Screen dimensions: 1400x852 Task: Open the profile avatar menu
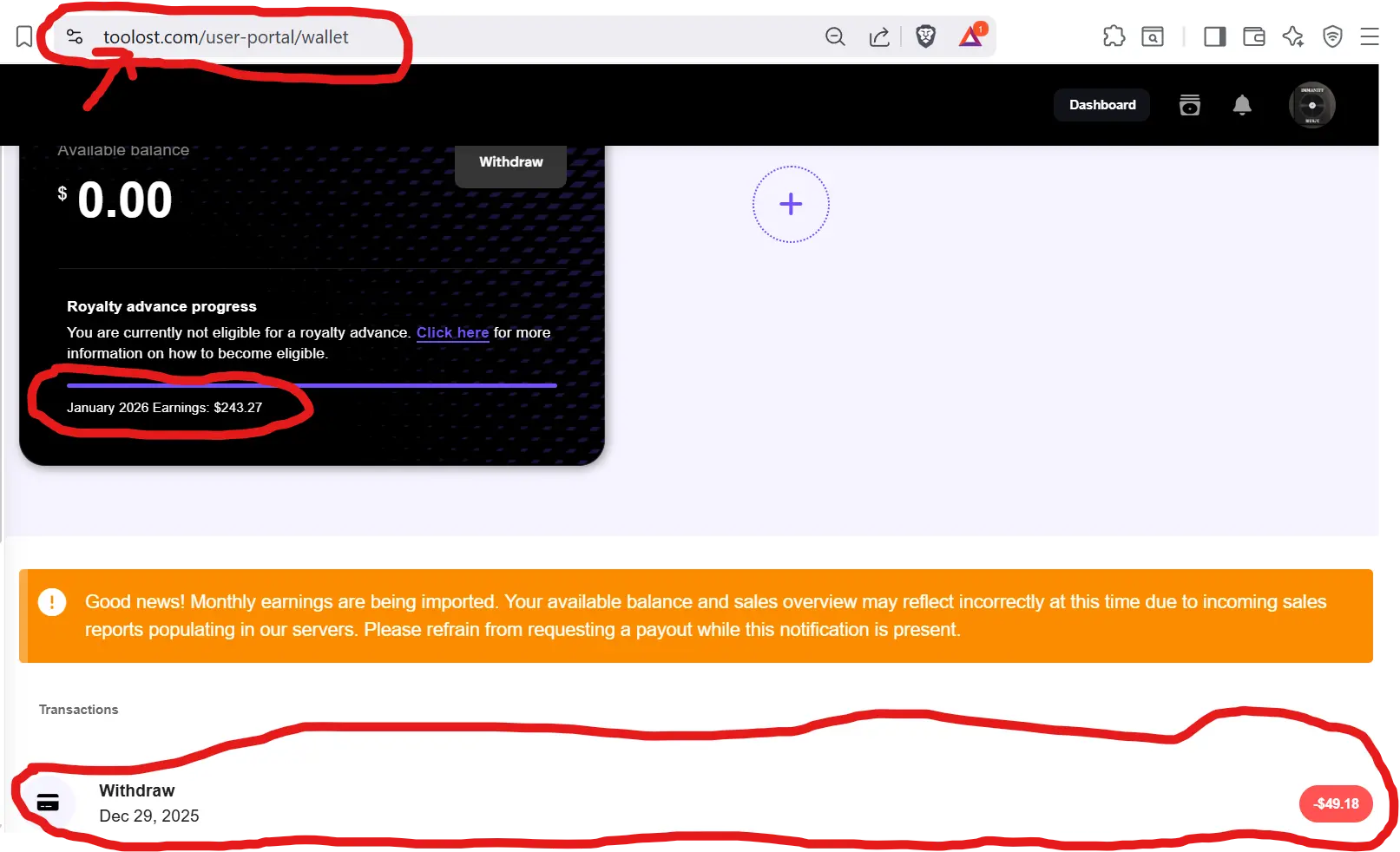1311,105
